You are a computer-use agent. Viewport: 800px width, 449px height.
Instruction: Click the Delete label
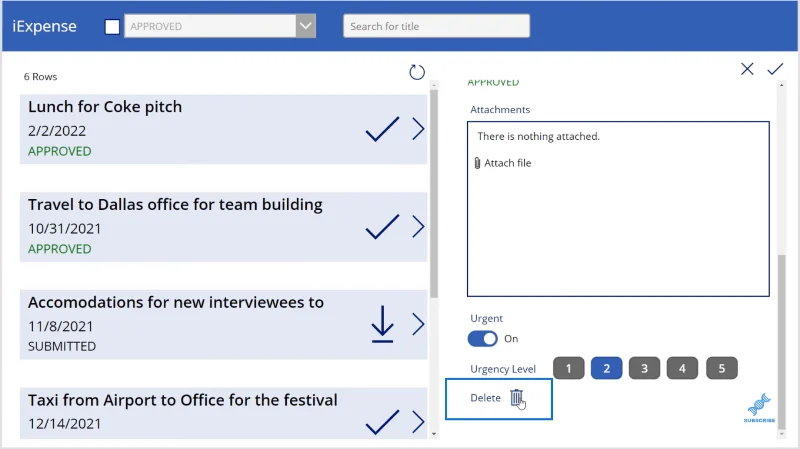pyautogui.click(x=485, y=398)
